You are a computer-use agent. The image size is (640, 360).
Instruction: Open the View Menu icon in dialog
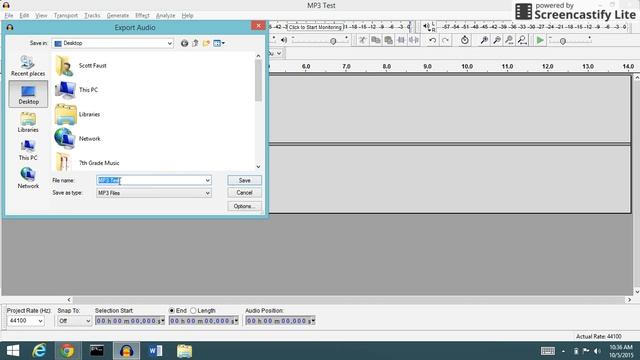(x=219, y=43)
